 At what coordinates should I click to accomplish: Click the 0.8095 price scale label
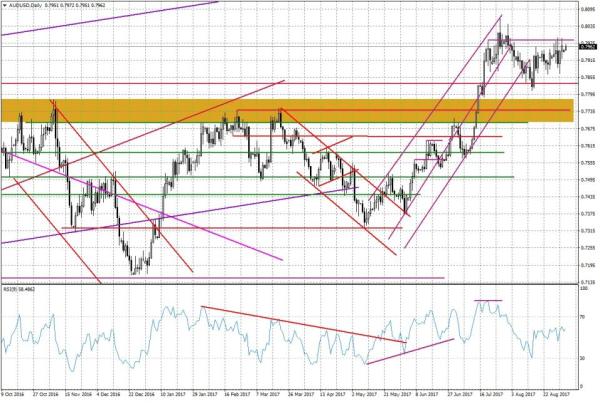(587, 9)
